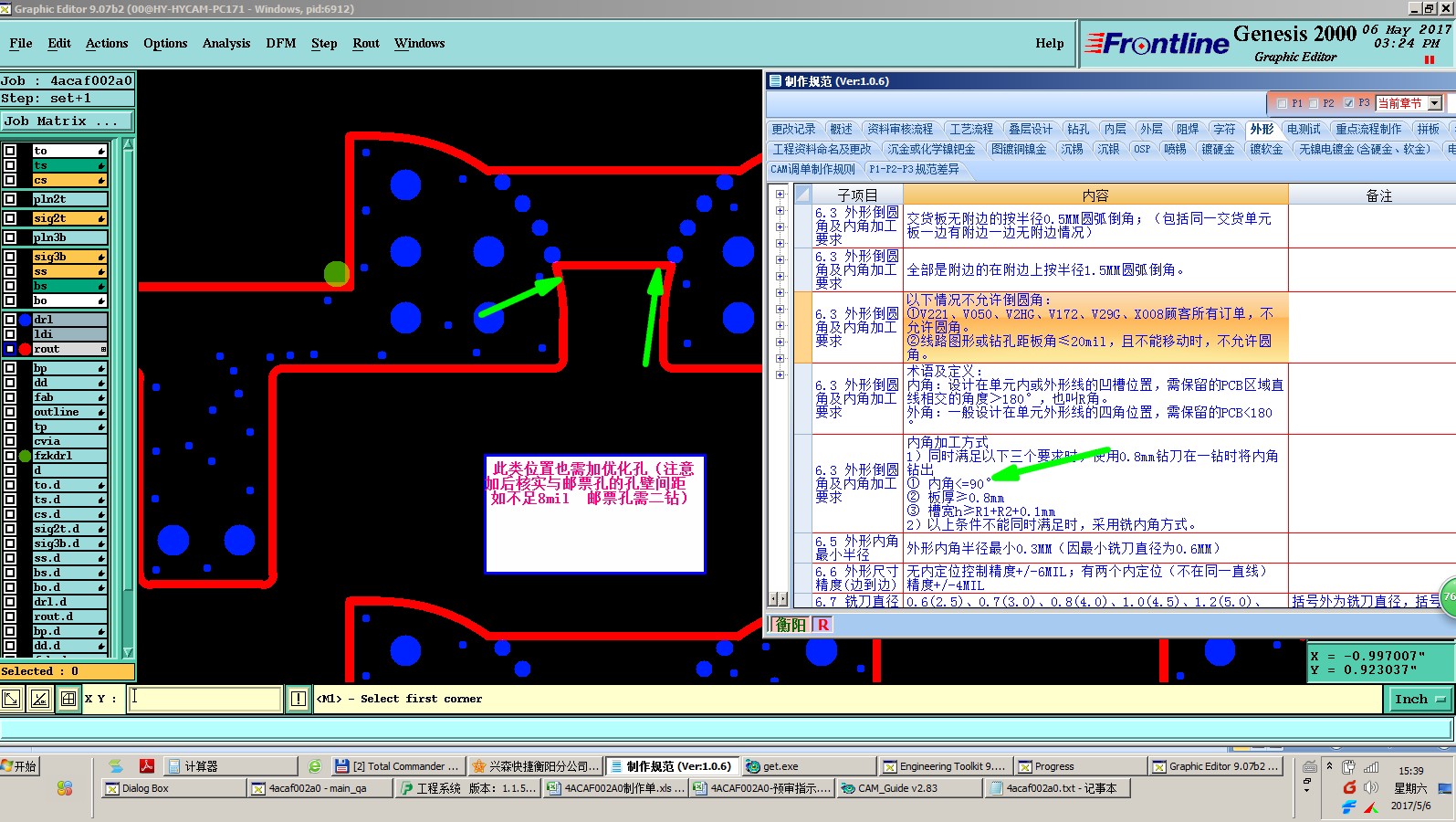The width and height of the screenshot is (1456, 822).
Task: Open the Job Matrix ... selector
Action: (68, 121)
